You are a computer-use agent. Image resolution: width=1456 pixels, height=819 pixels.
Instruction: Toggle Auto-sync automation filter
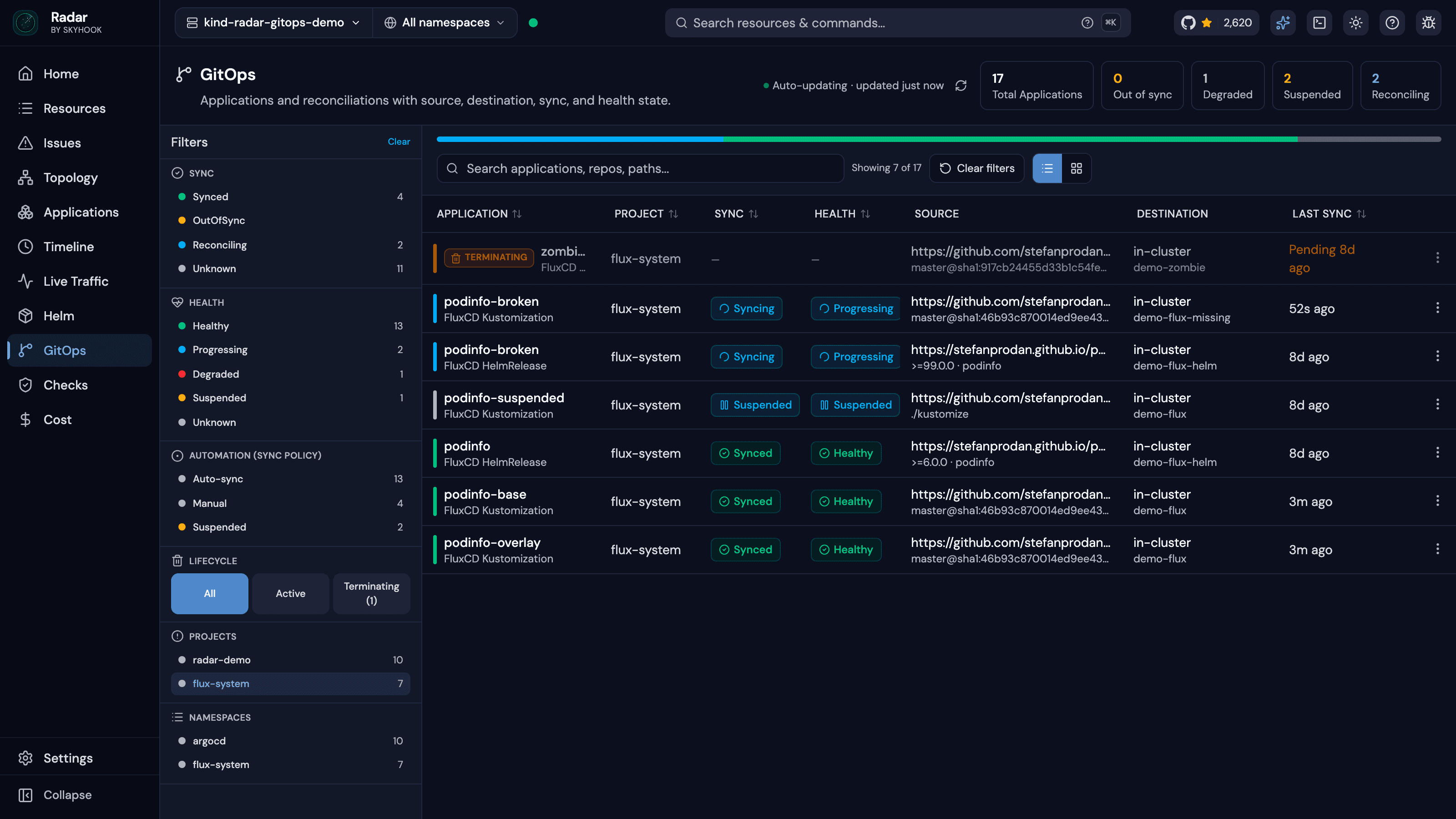coord(291,479)
